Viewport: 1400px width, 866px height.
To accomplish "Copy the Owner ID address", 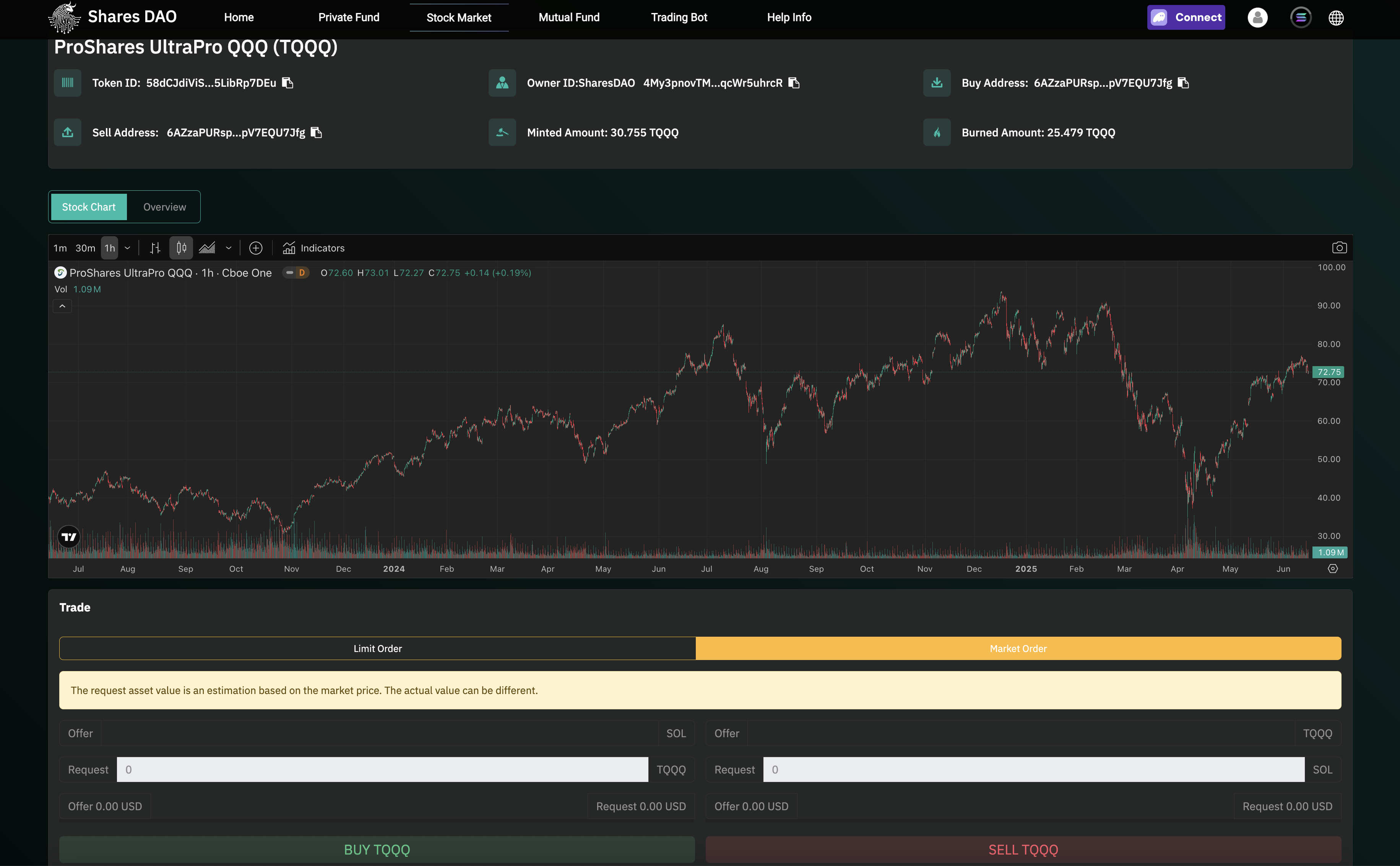I will point(794,83).
